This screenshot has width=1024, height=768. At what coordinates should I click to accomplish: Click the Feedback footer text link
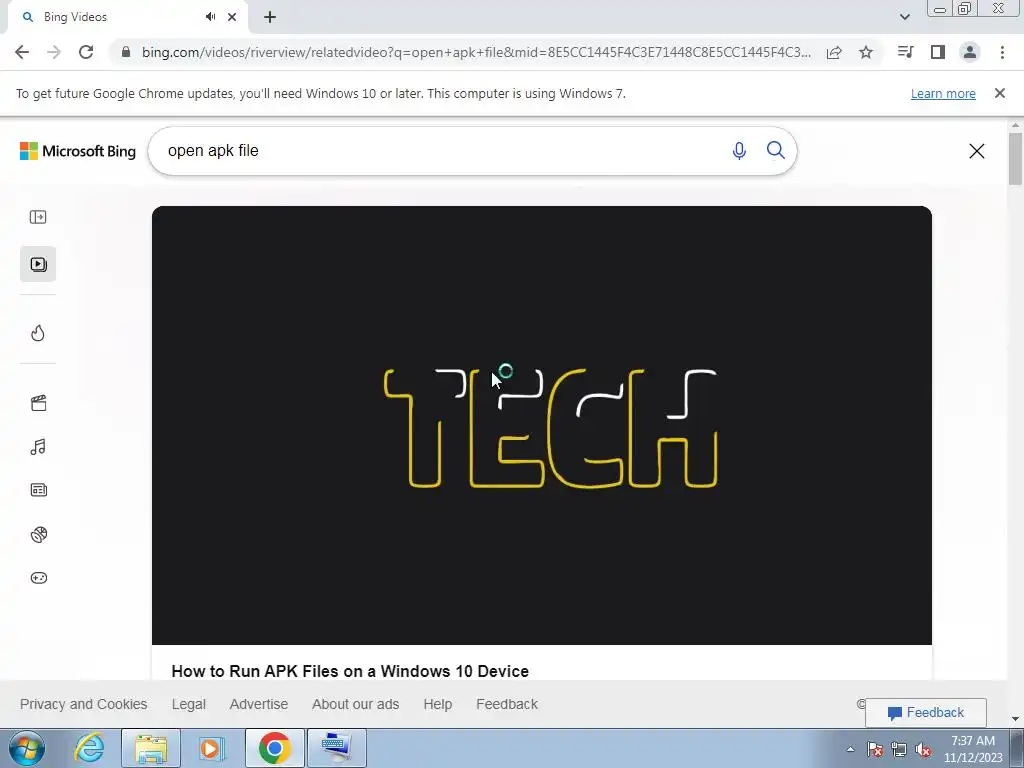point(507,704)
